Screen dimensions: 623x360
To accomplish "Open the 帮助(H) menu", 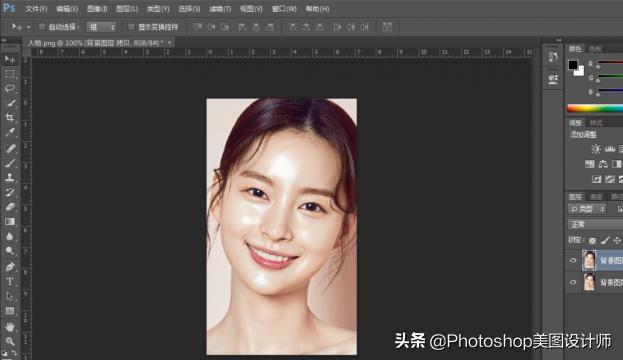I will 317,9.
